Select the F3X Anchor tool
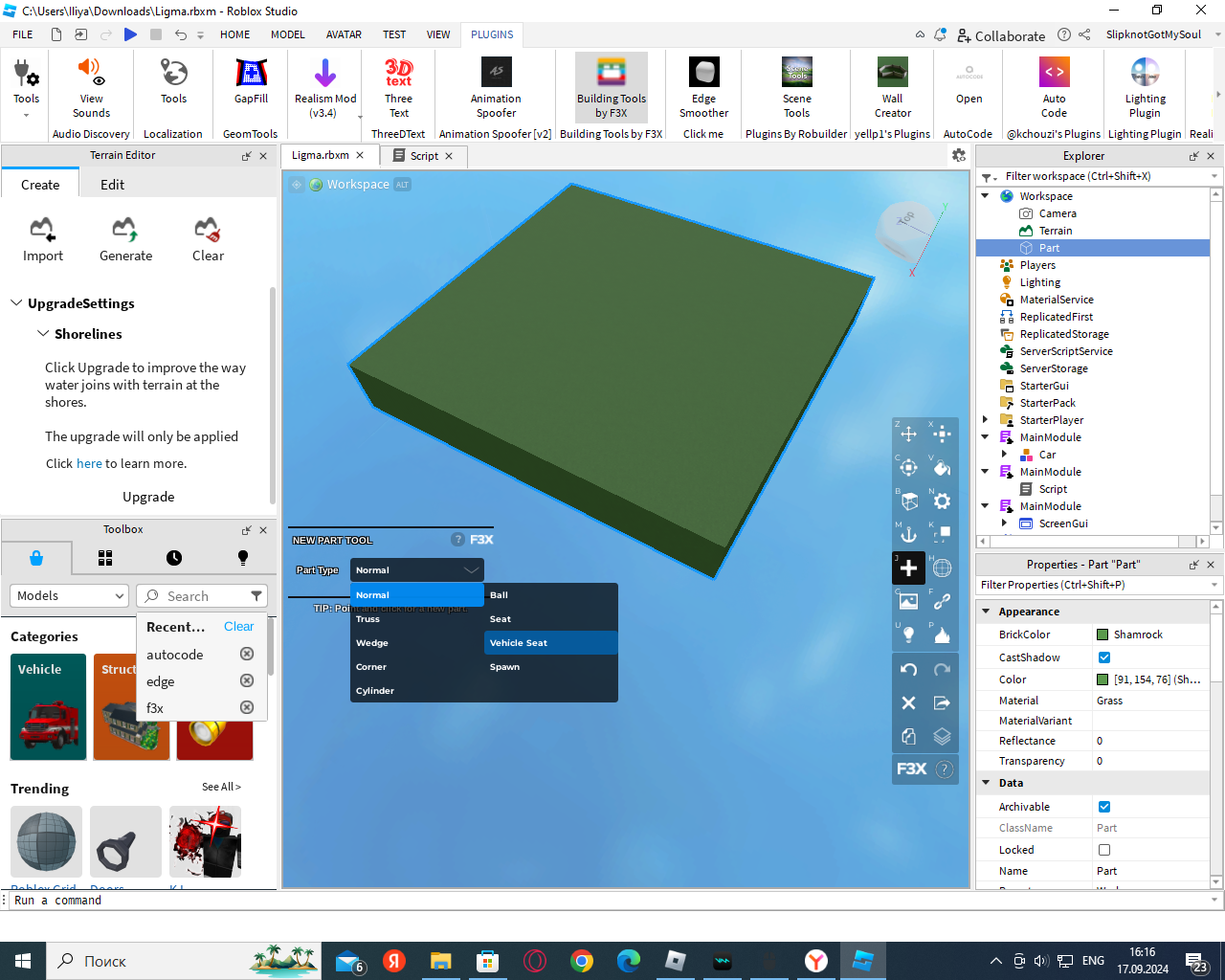The width and height of the screenshot is (1225, 980). (x=908, y=534)
